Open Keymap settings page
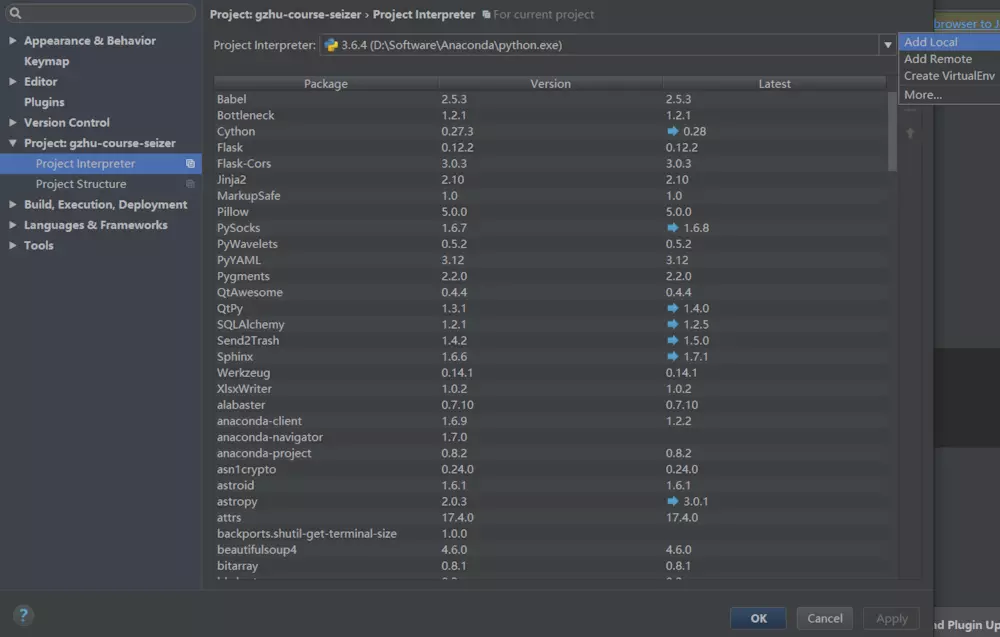 click(x=47, y=61)
